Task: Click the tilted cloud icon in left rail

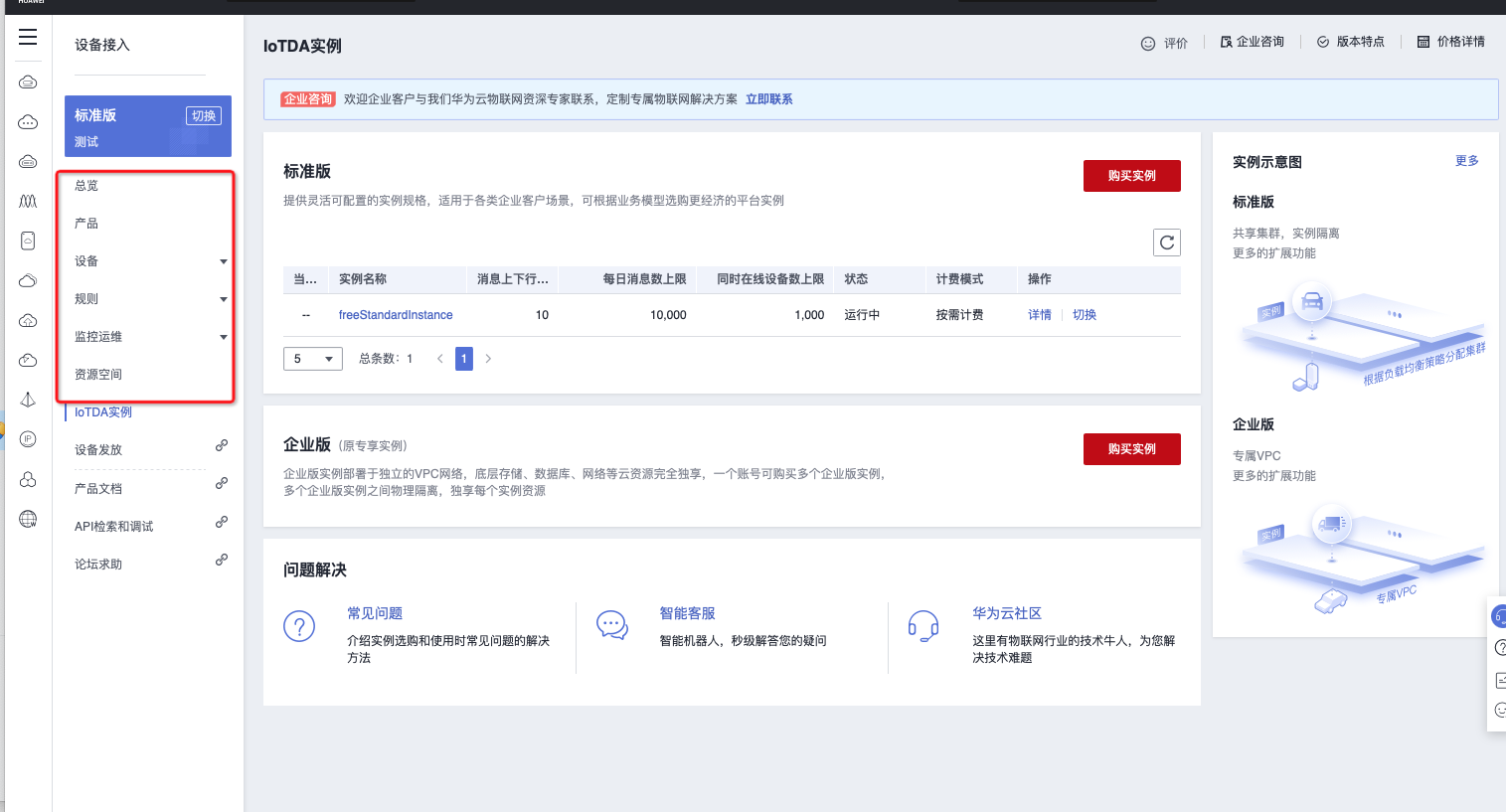Action: pyautogui.click(x=28, y=281)
